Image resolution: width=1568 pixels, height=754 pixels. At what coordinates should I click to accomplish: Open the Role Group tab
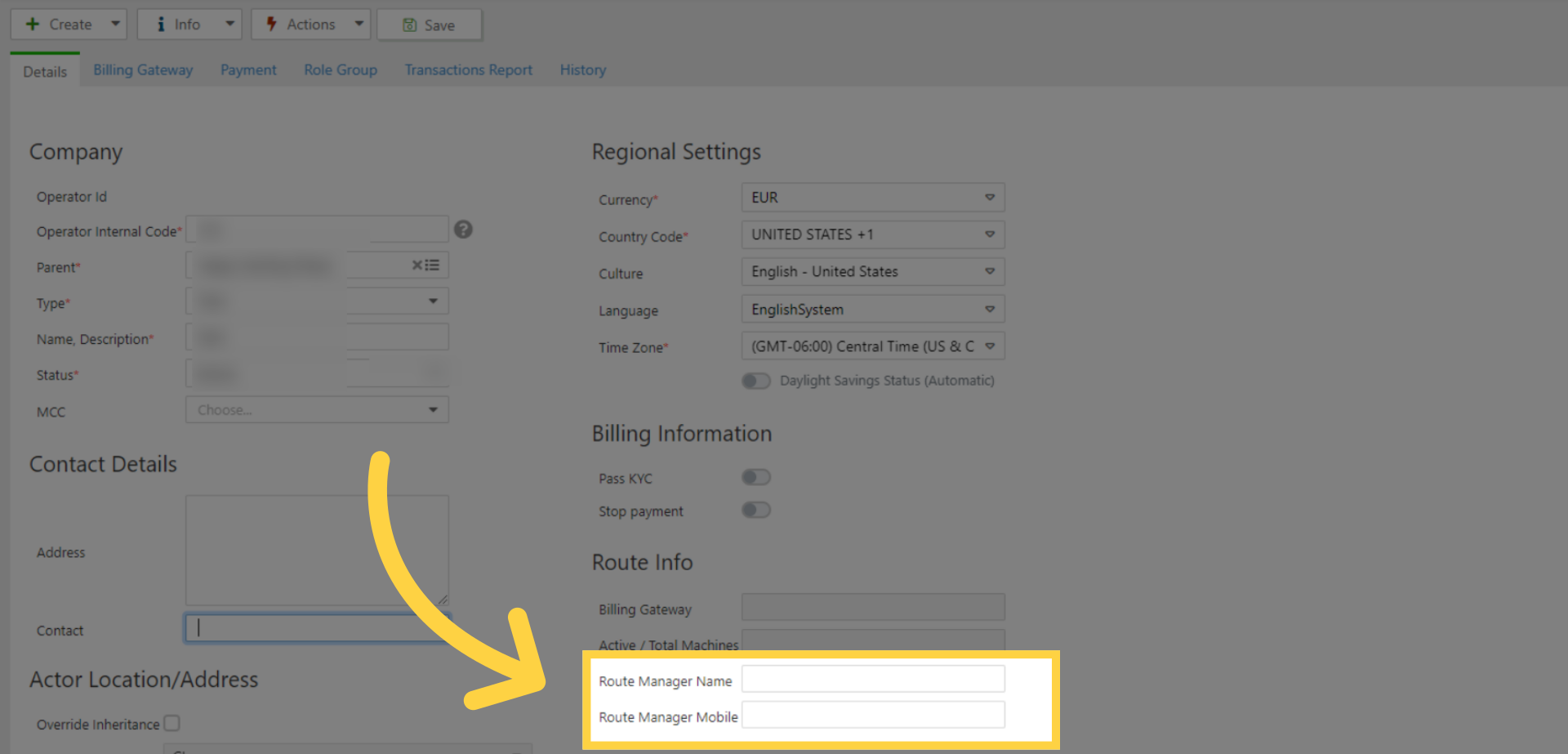[341, 70]
